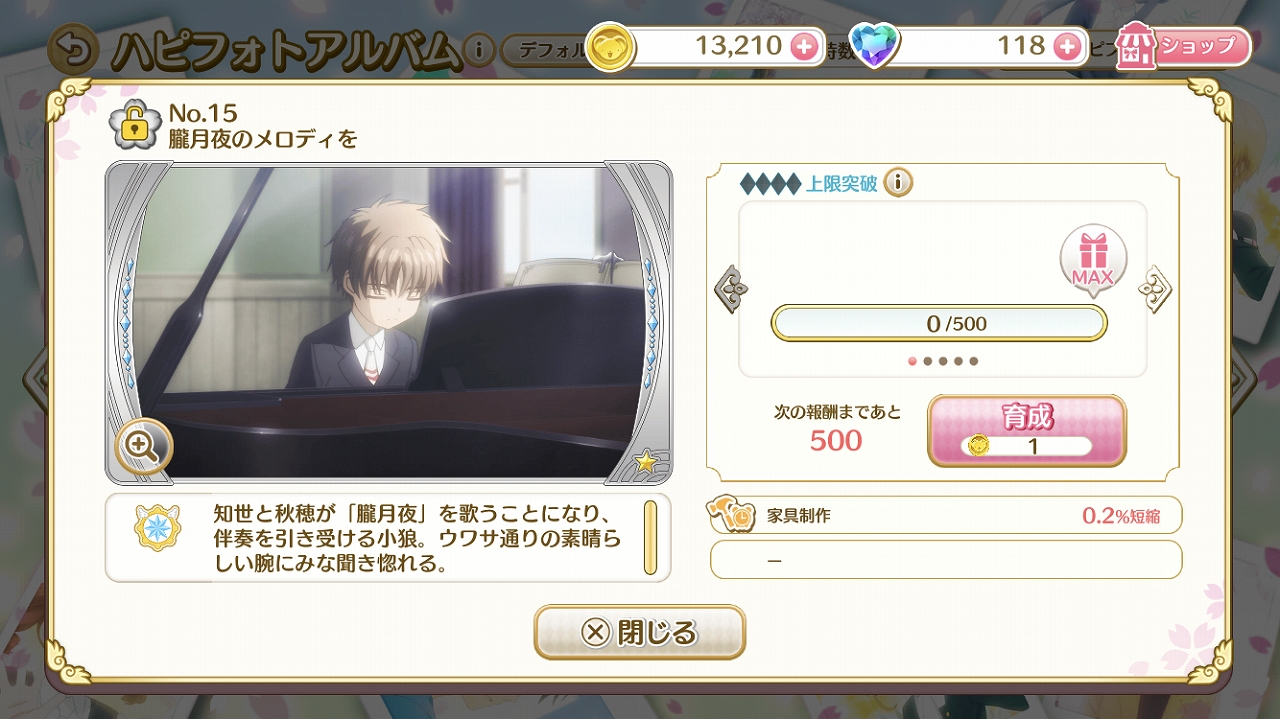Add more heart gems with plus icon
Viewport: 1280px width, 719px height.
1067,46
